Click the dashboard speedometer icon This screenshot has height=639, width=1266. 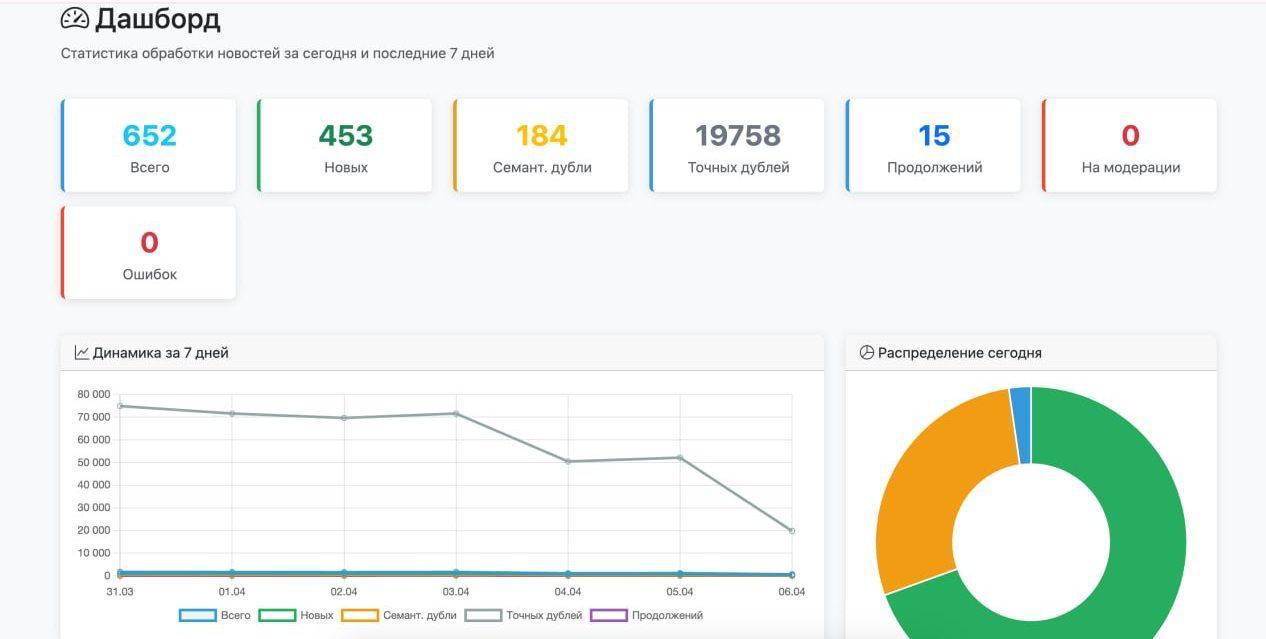75,19
